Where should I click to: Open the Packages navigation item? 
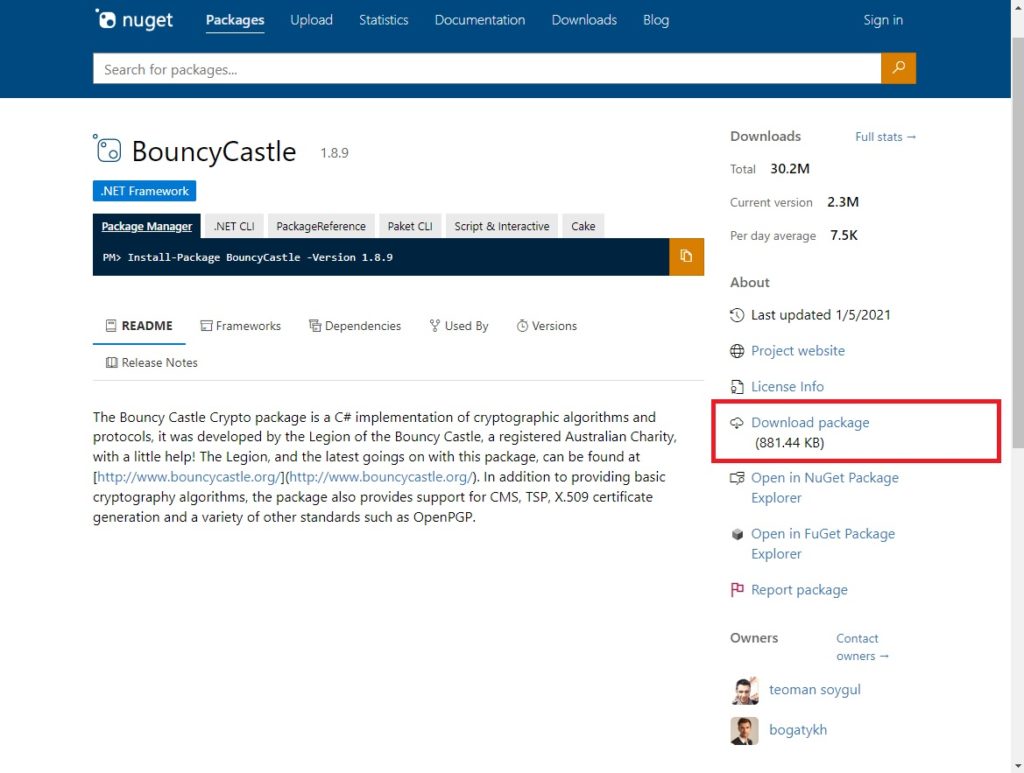[x=235, y=20]
